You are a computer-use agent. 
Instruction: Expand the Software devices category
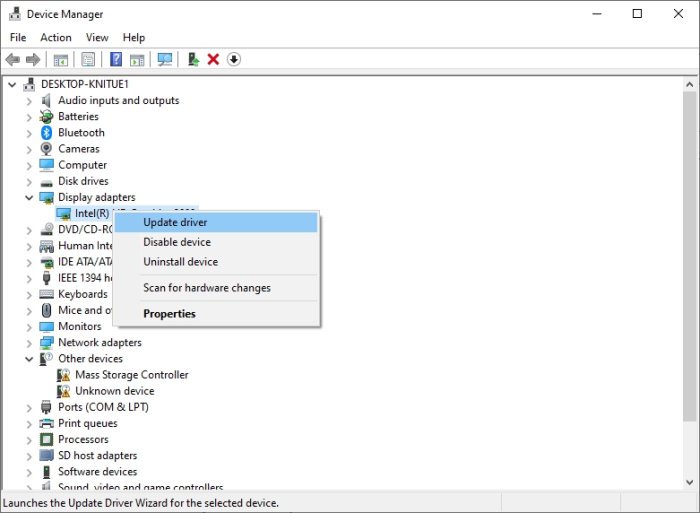coord(29,472)
